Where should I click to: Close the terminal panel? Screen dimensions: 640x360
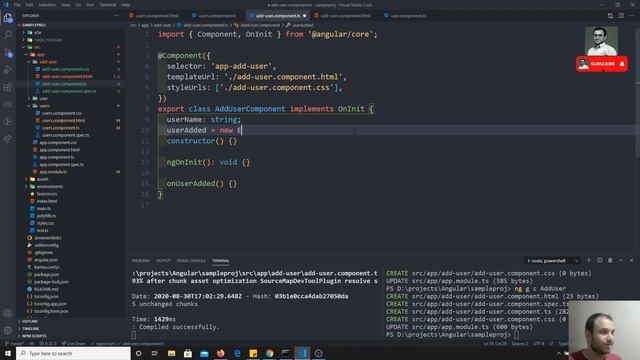click(631, 260)
